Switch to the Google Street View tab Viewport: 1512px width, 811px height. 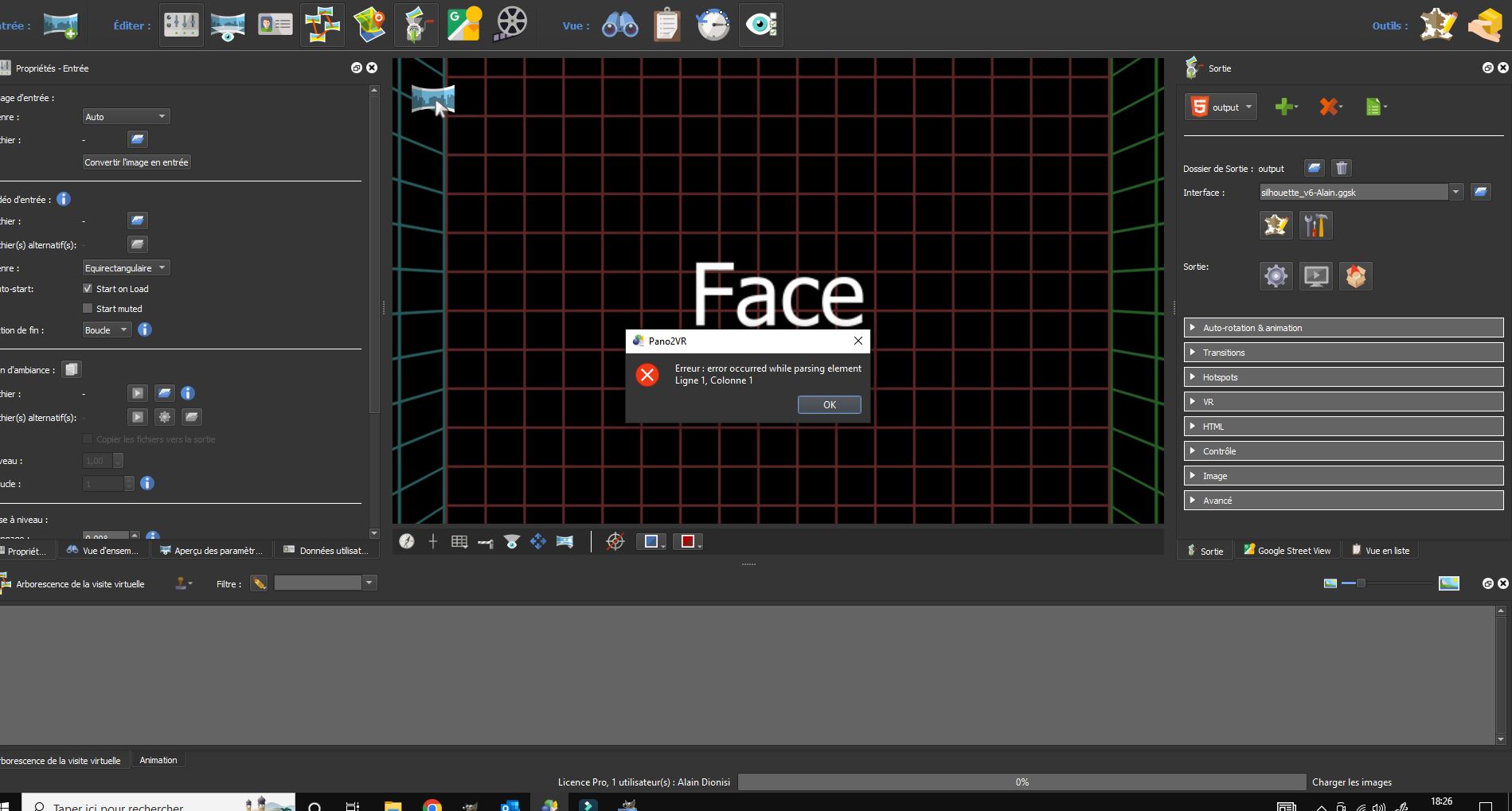click(1287, 550)
